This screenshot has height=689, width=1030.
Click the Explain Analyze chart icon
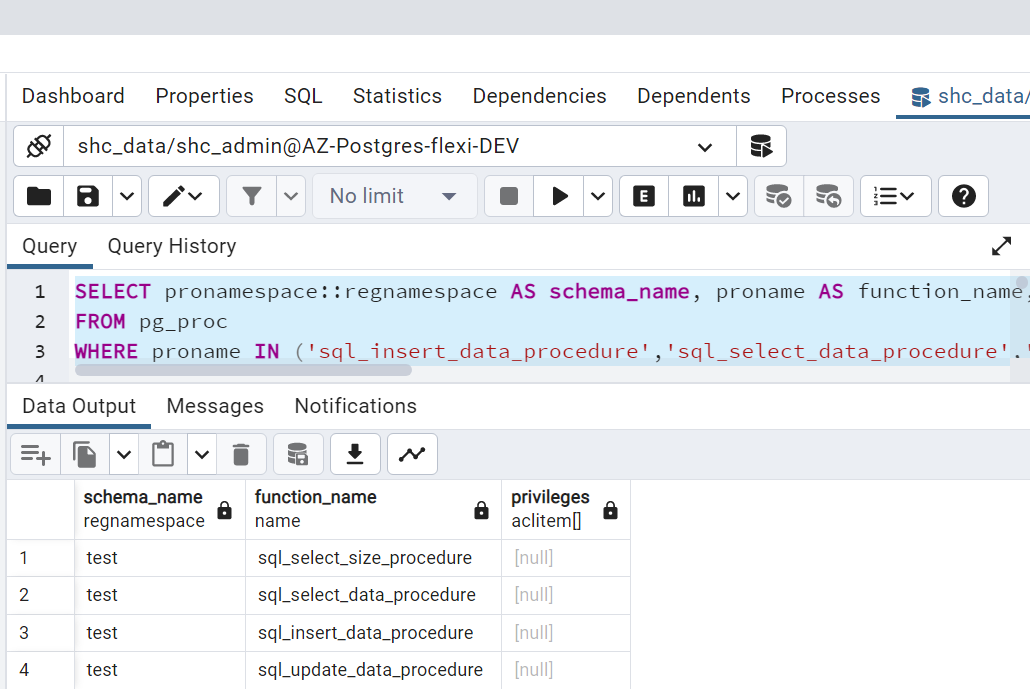[694, 196]
